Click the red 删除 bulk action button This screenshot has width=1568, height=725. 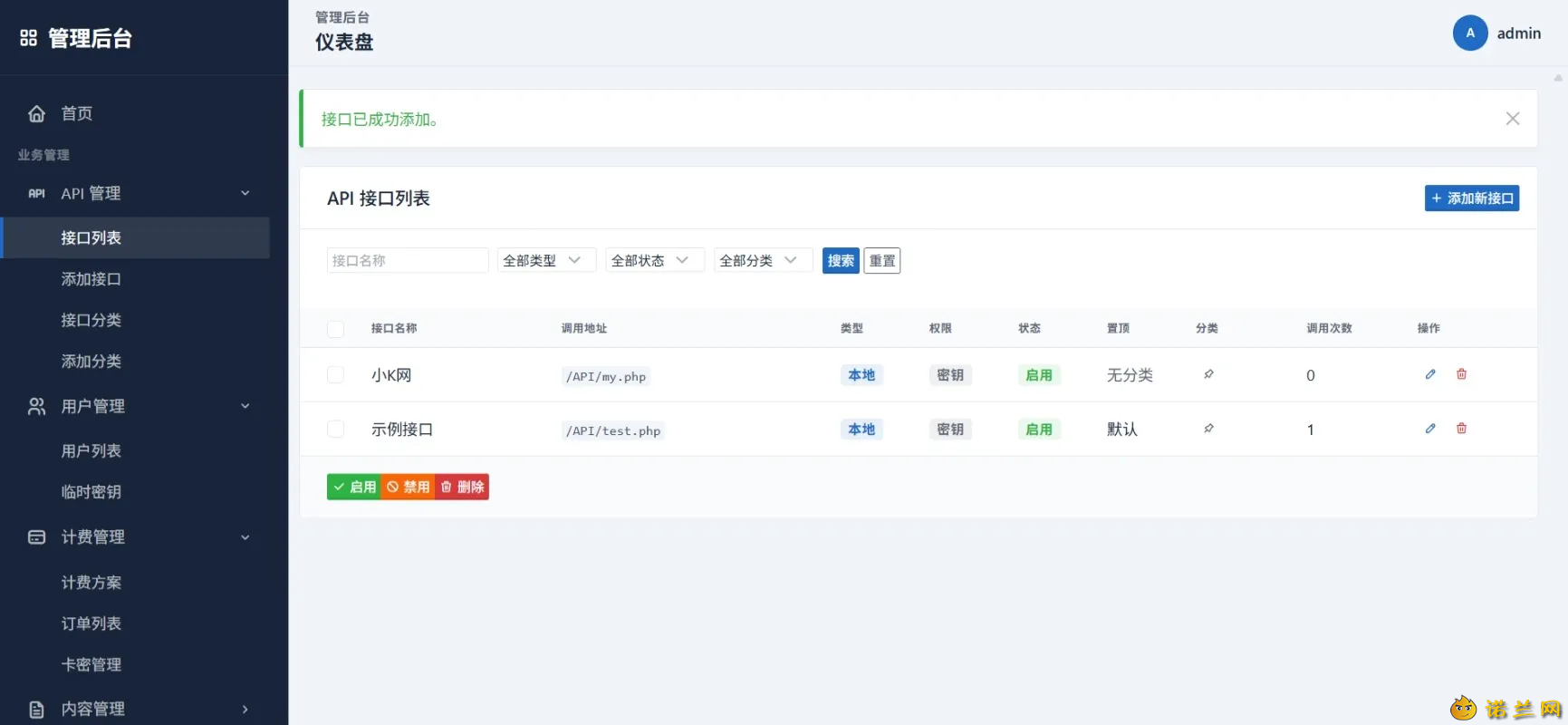pyautogui.click(x=462, y=487)
